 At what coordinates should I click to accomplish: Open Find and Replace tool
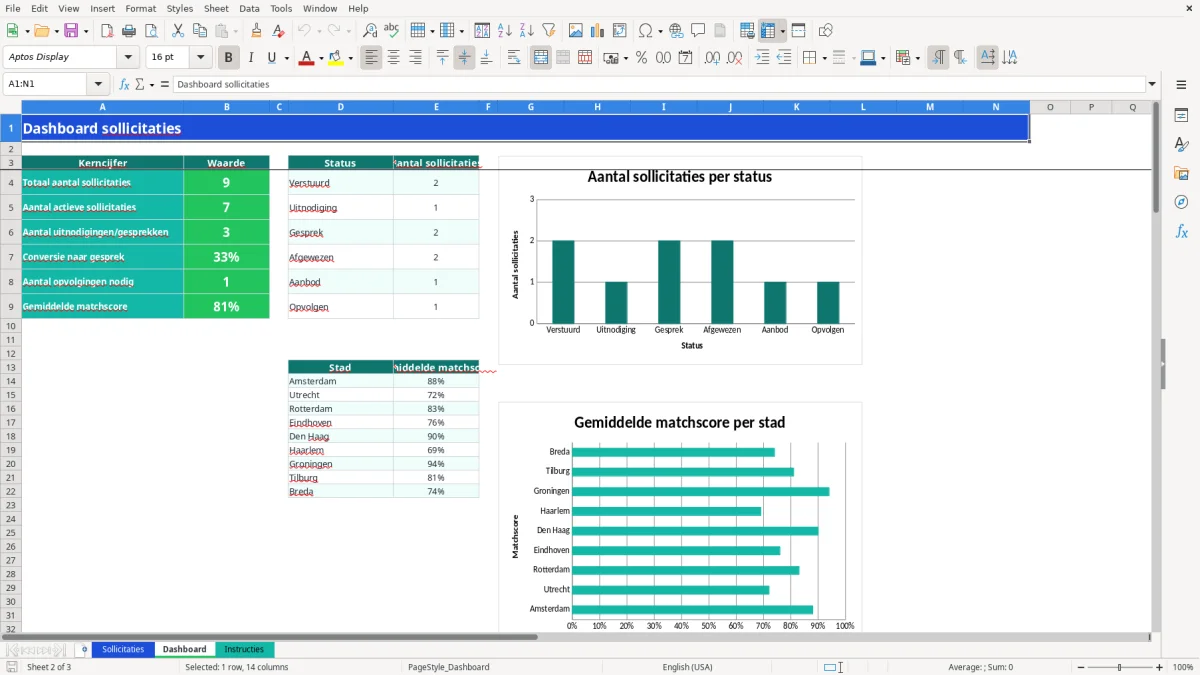[370, 31]
